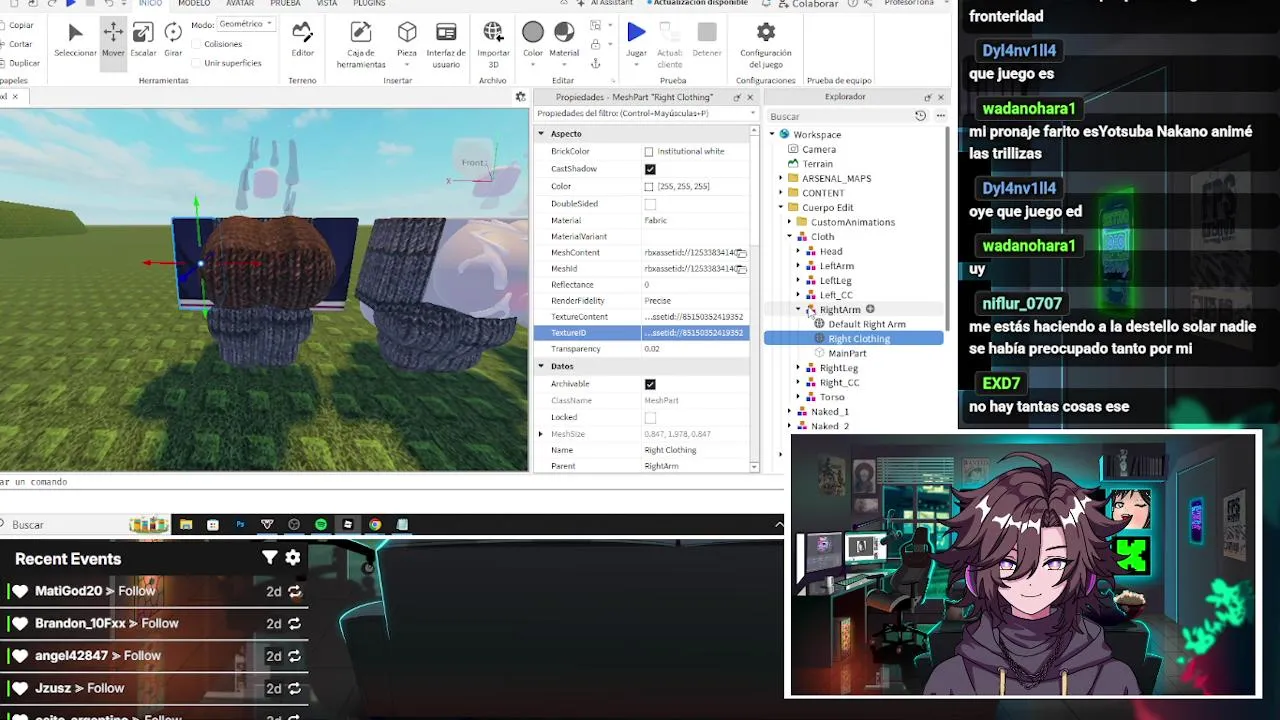Collapse the RightArm model node
This screenshot has height=720, width=1280.
pyautogui.click(x=798, y=310)
